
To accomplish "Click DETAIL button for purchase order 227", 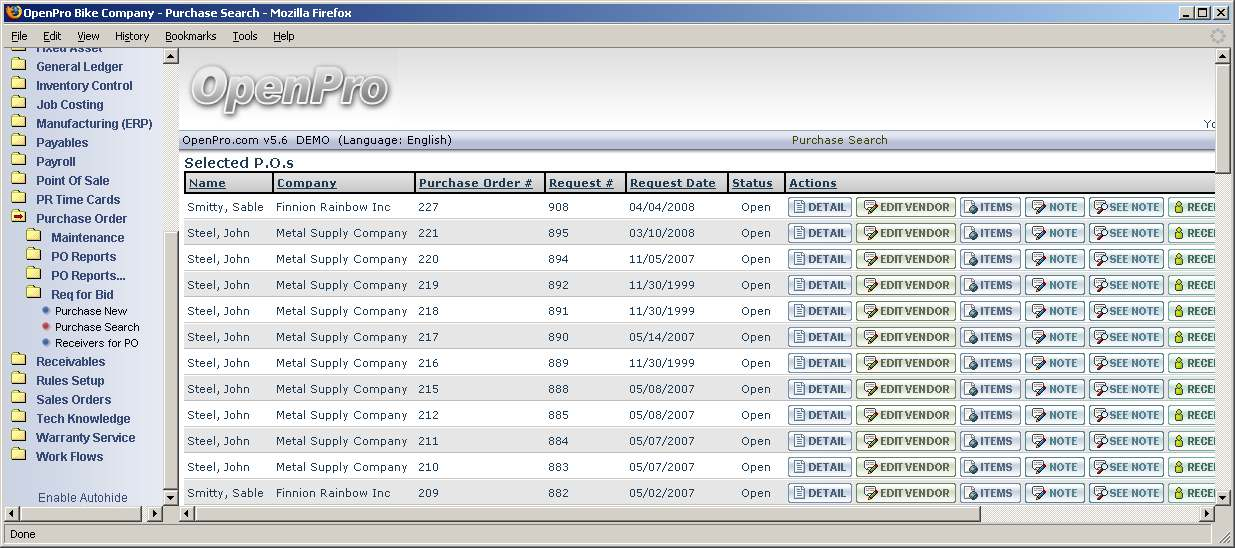I will [819, 207].
